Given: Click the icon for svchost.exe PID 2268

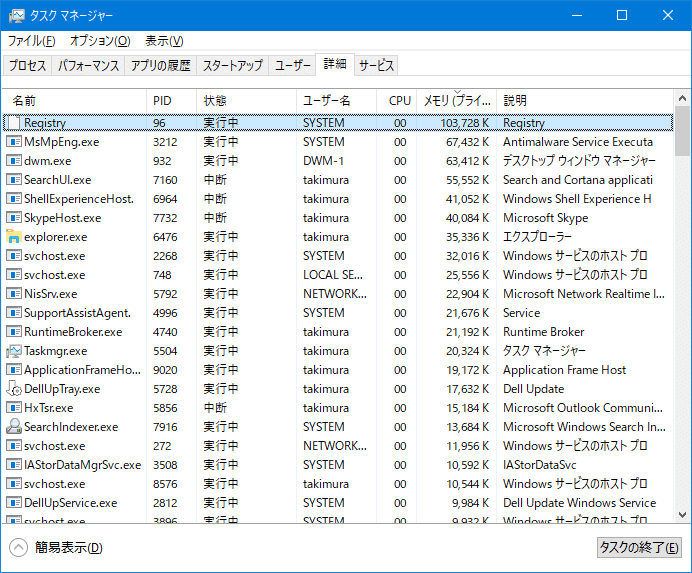Looking at the screenshot, I should pyautogui.click(x=14, y=256).
